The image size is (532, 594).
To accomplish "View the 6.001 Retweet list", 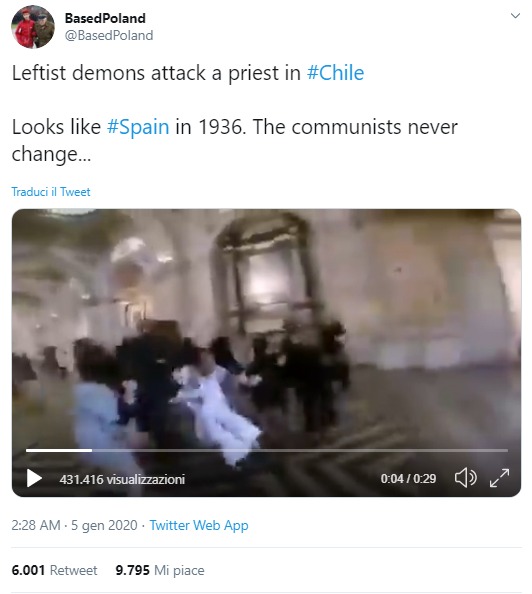I will click(x=54, y=570).
